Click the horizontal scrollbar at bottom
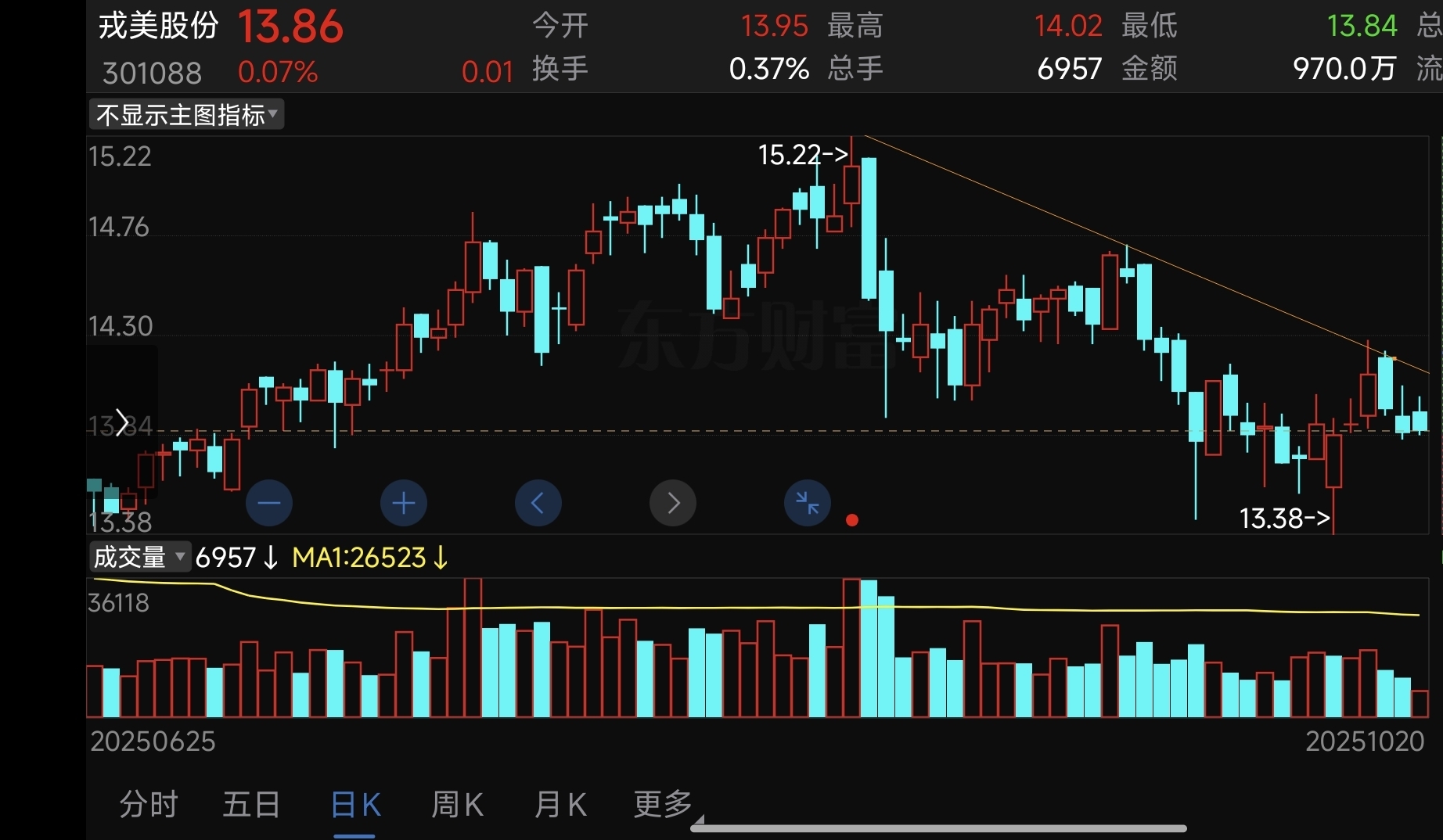Screen dimensions: 1443x840 (938, 828)
